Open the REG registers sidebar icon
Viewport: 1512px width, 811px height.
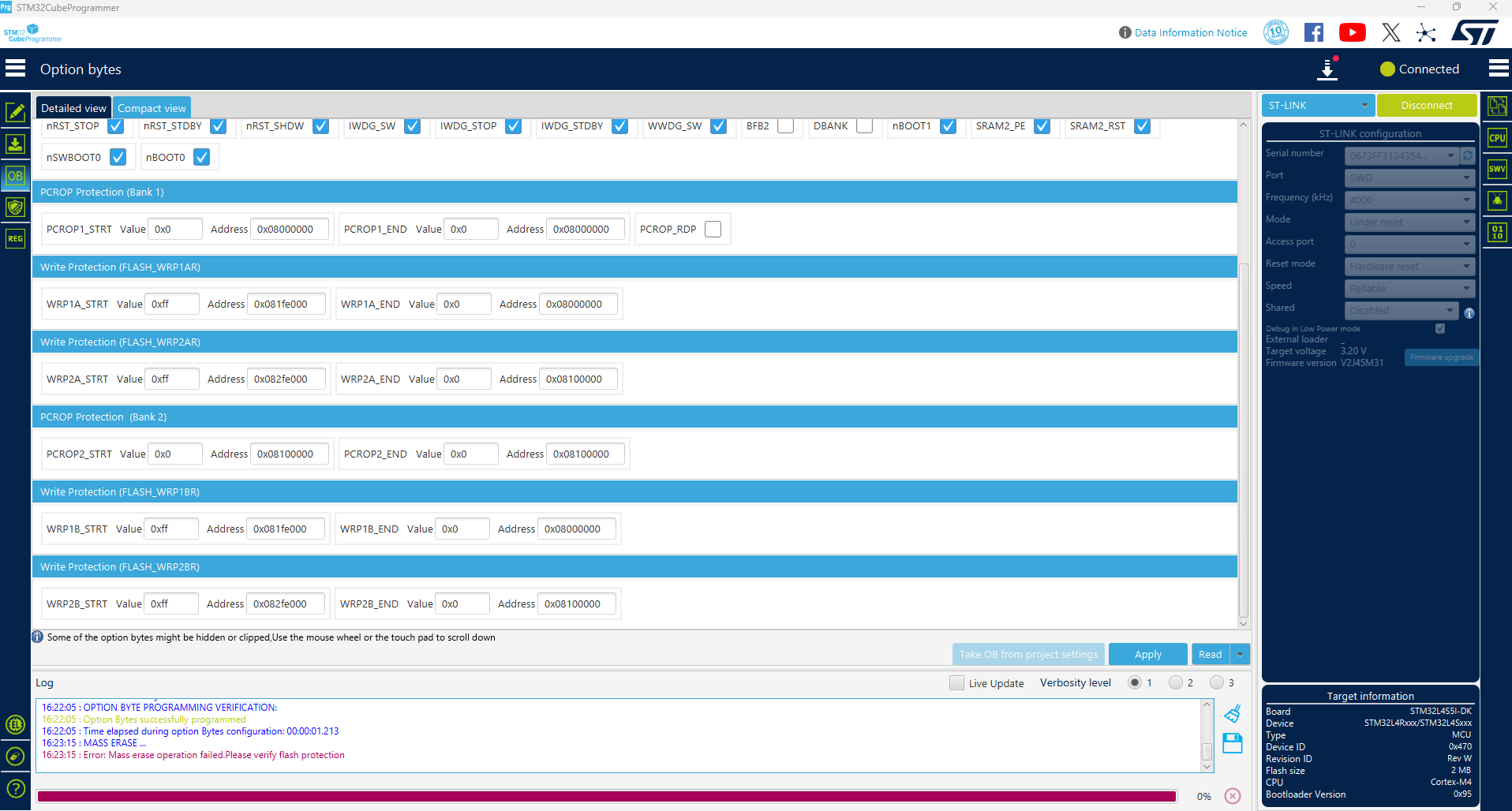15,238
